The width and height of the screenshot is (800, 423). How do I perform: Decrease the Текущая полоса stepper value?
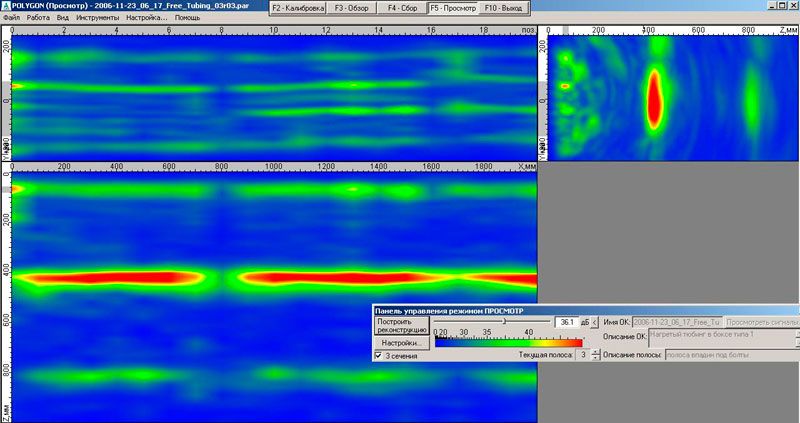tap(595, 357)
